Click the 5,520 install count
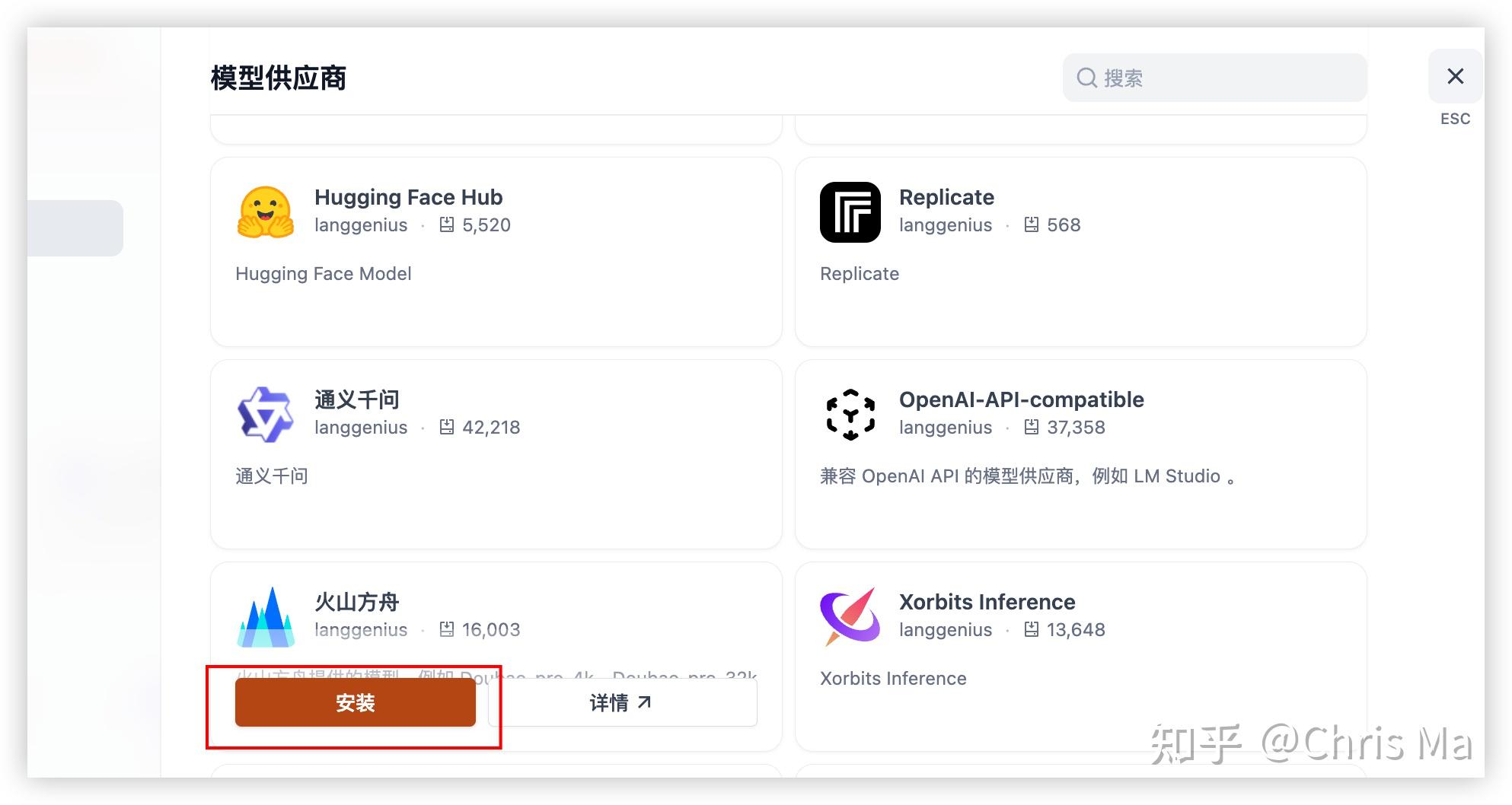The image size is (1512, 805). (486, 225)
